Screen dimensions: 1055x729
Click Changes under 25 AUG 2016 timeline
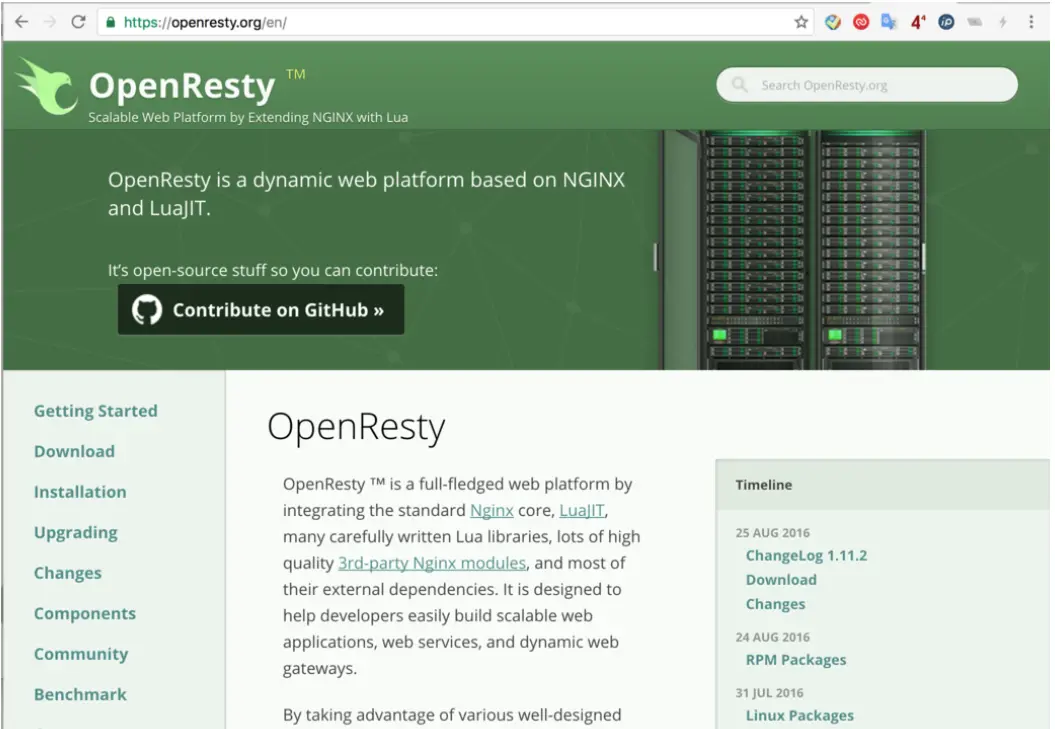click(x=775, y=604)
